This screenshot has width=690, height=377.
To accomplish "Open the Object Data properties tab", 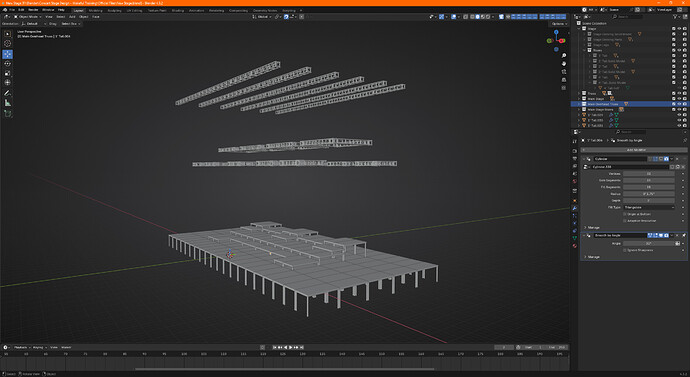I will point(575,238).
